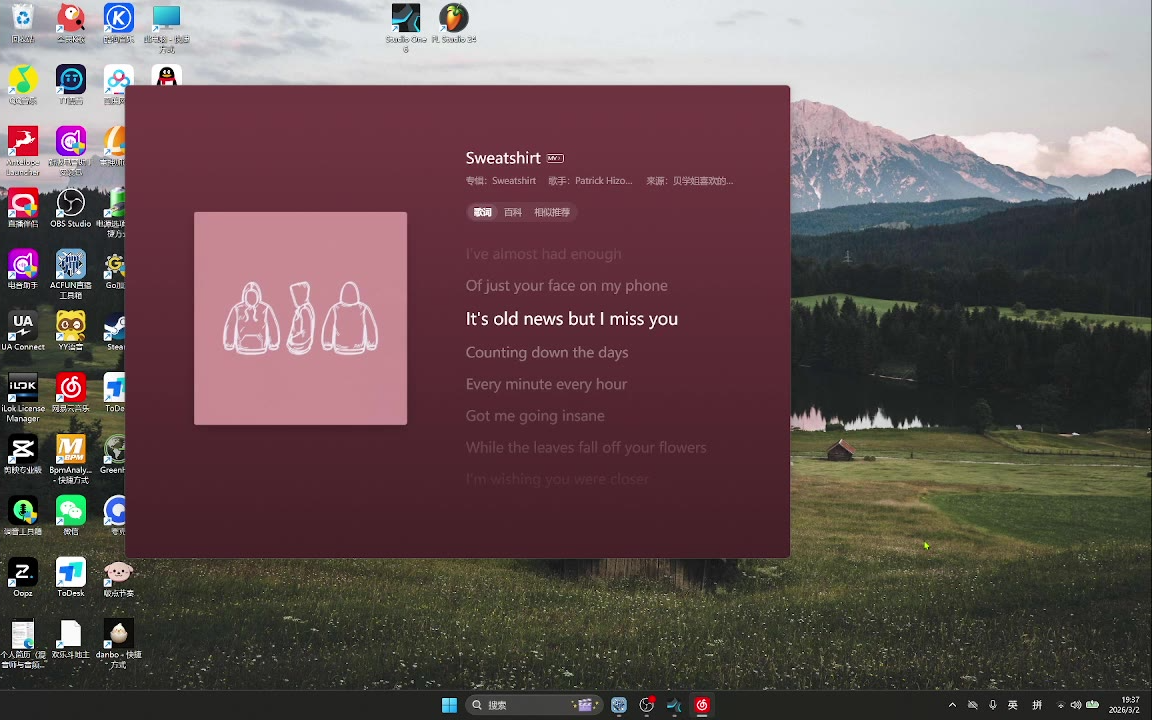This screenshot has width=1152, height=720.
Task: Open artist link Patrick Hizo...
Action: (x=603, y=181)
